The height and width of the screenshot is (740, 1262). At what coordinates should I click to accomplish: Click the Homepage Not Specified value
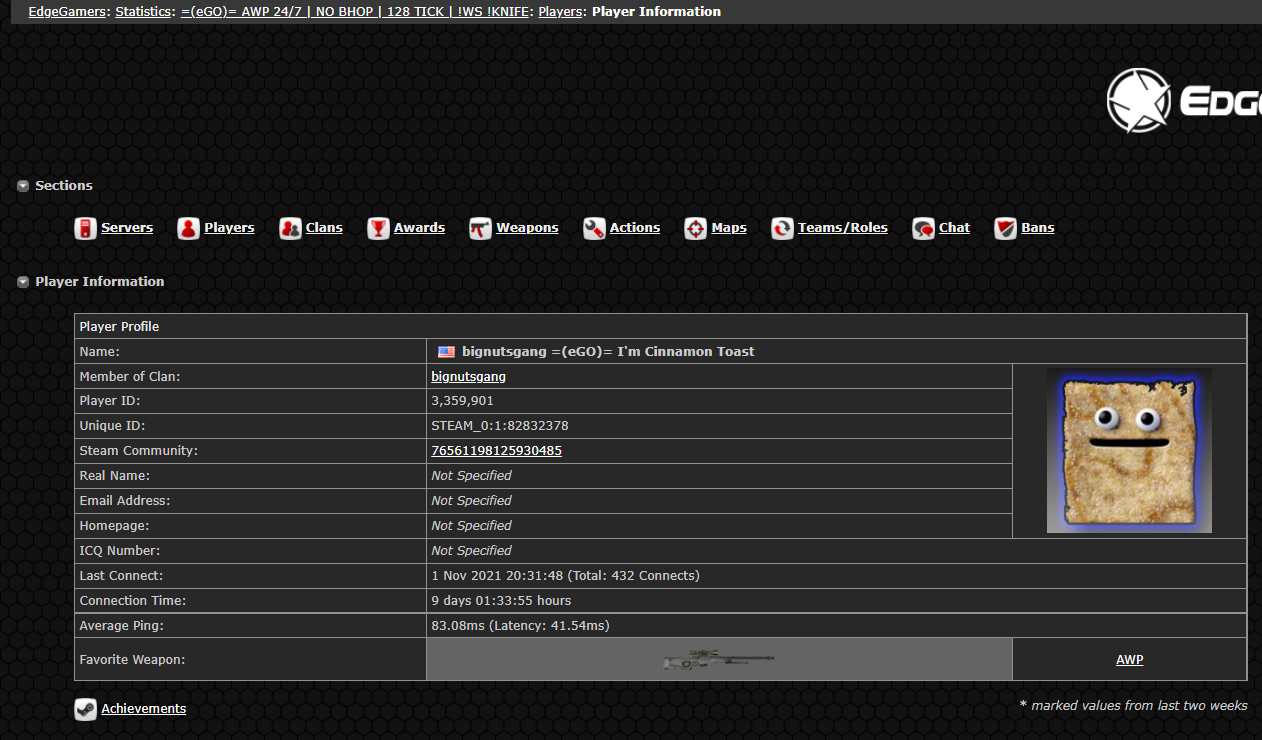tap(471, 526)
